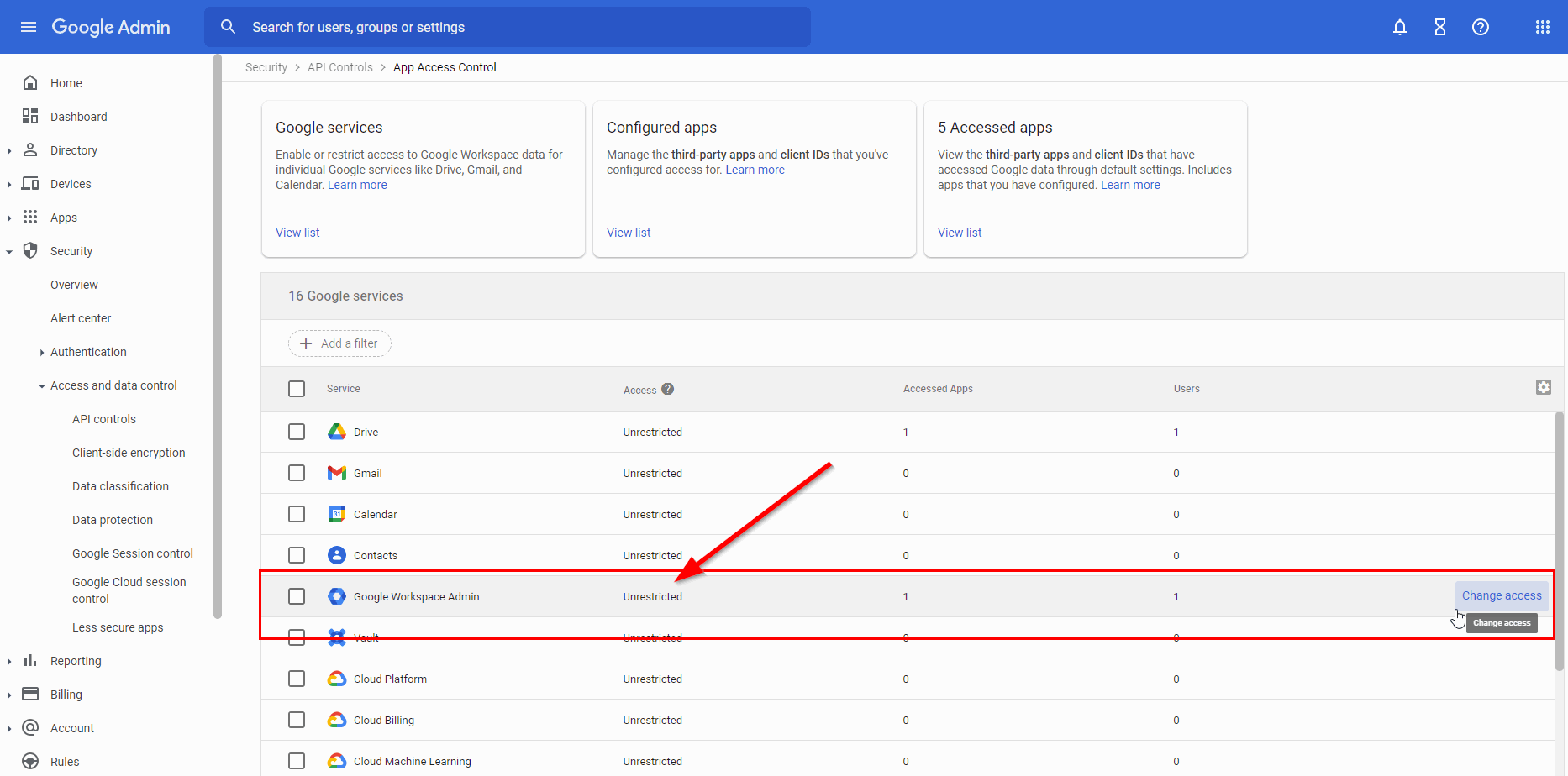Open column settings gear on the services table
Screen dimensions: 1568x776
click(1544, 387)
